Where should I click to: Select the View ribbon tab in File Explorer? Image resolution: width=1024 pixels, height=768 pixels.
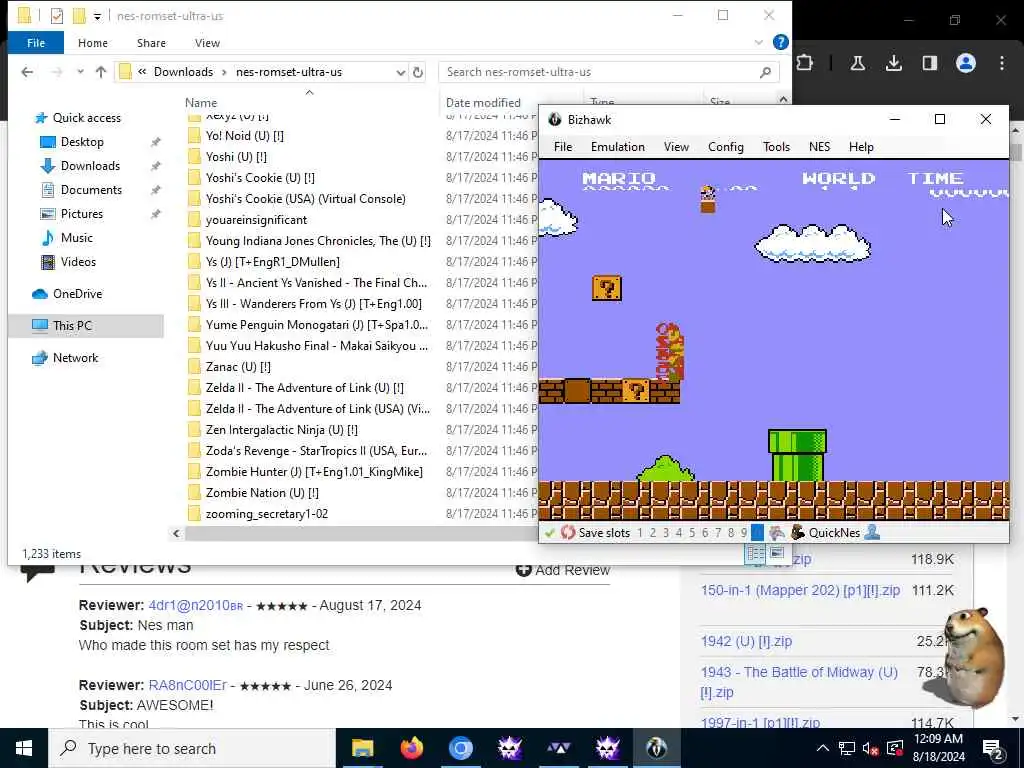pyautogui.click(x=207, y=43)
